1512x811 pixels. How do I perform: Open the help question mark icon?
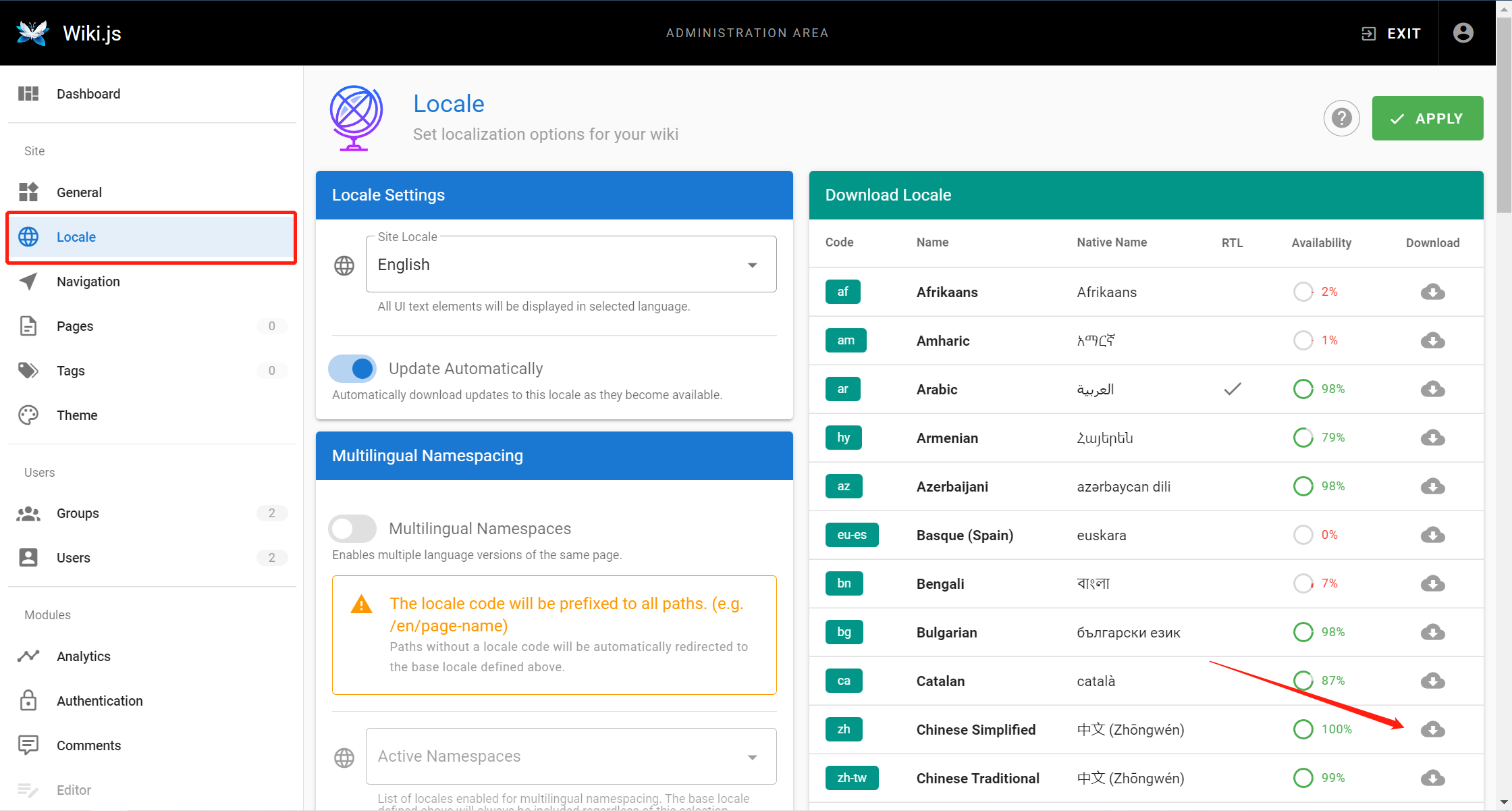[x=1342, y=118]
